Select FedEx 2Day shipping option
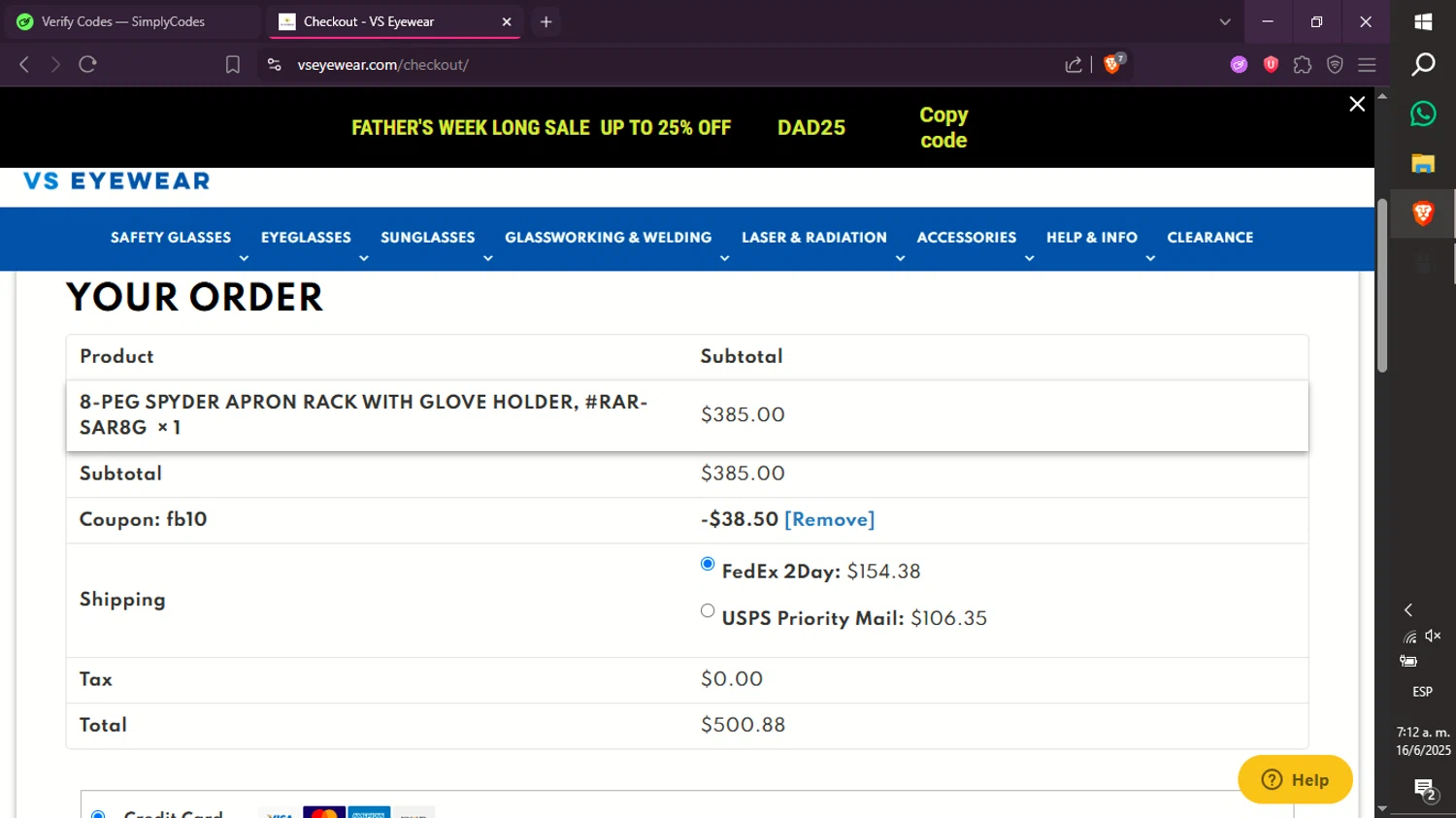Screen dimensions: 1456x818 pos(708,564)
